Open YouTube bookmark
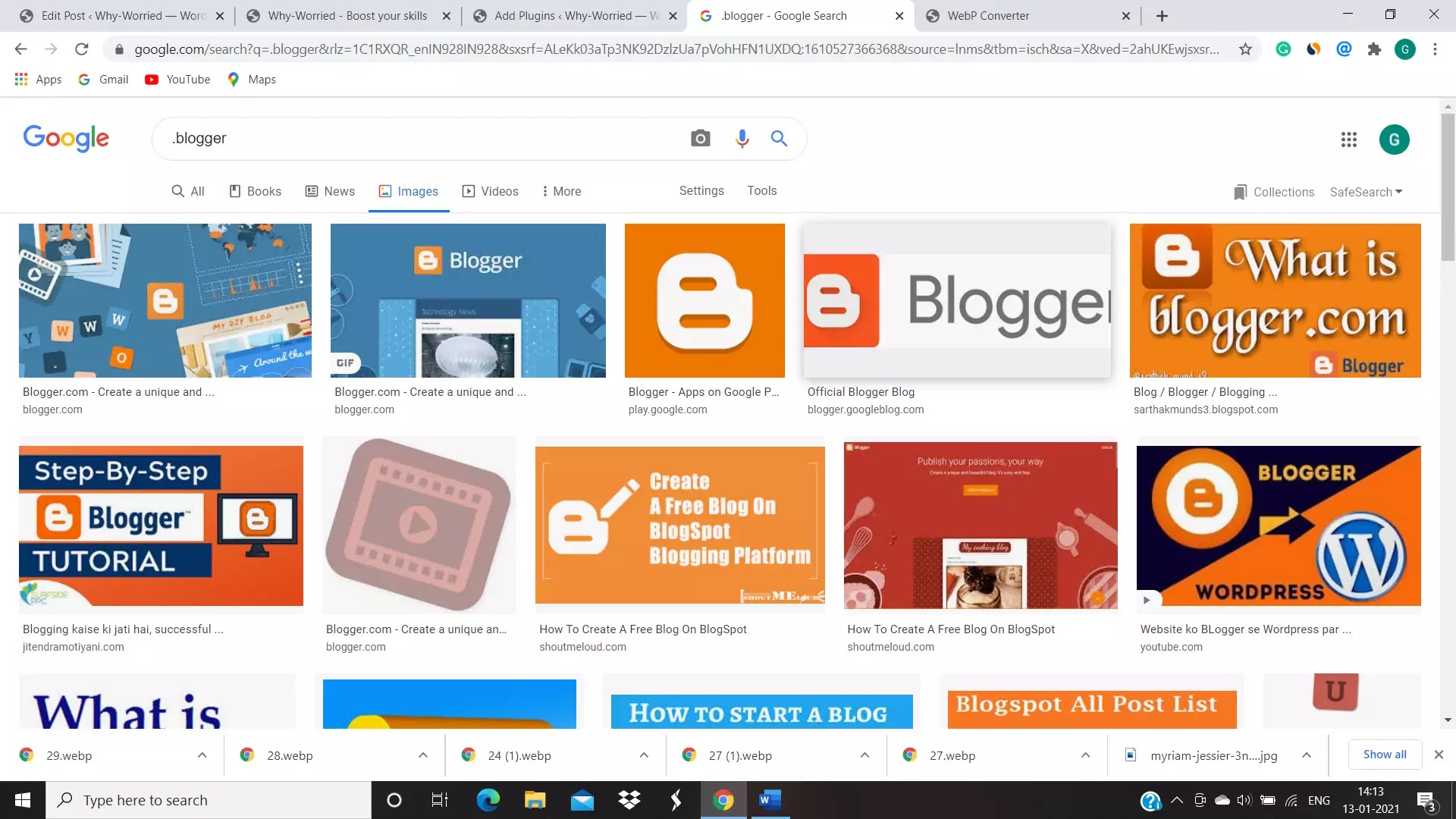Viewport: 1456px width, 819px height. click(177, 80)
